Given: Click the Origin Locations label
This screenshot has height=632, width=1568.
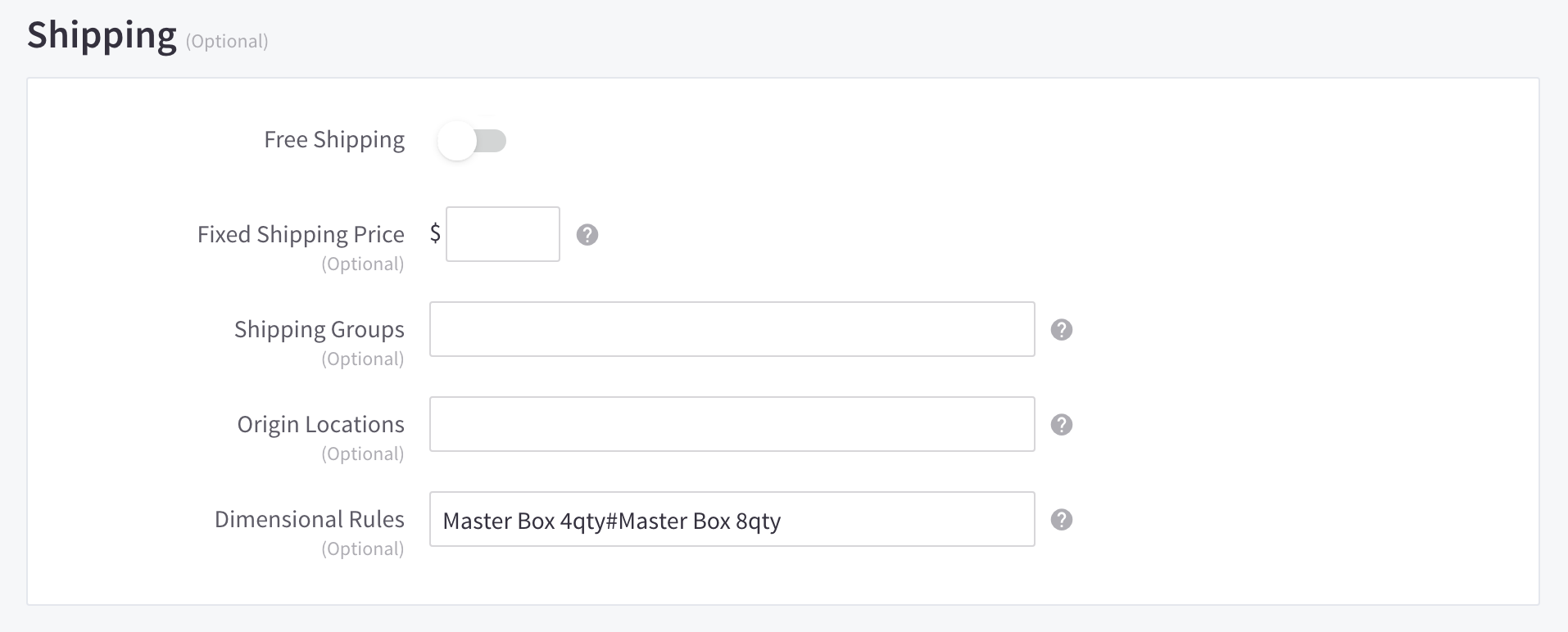Looking at the screenshot, I should (320, 425).
